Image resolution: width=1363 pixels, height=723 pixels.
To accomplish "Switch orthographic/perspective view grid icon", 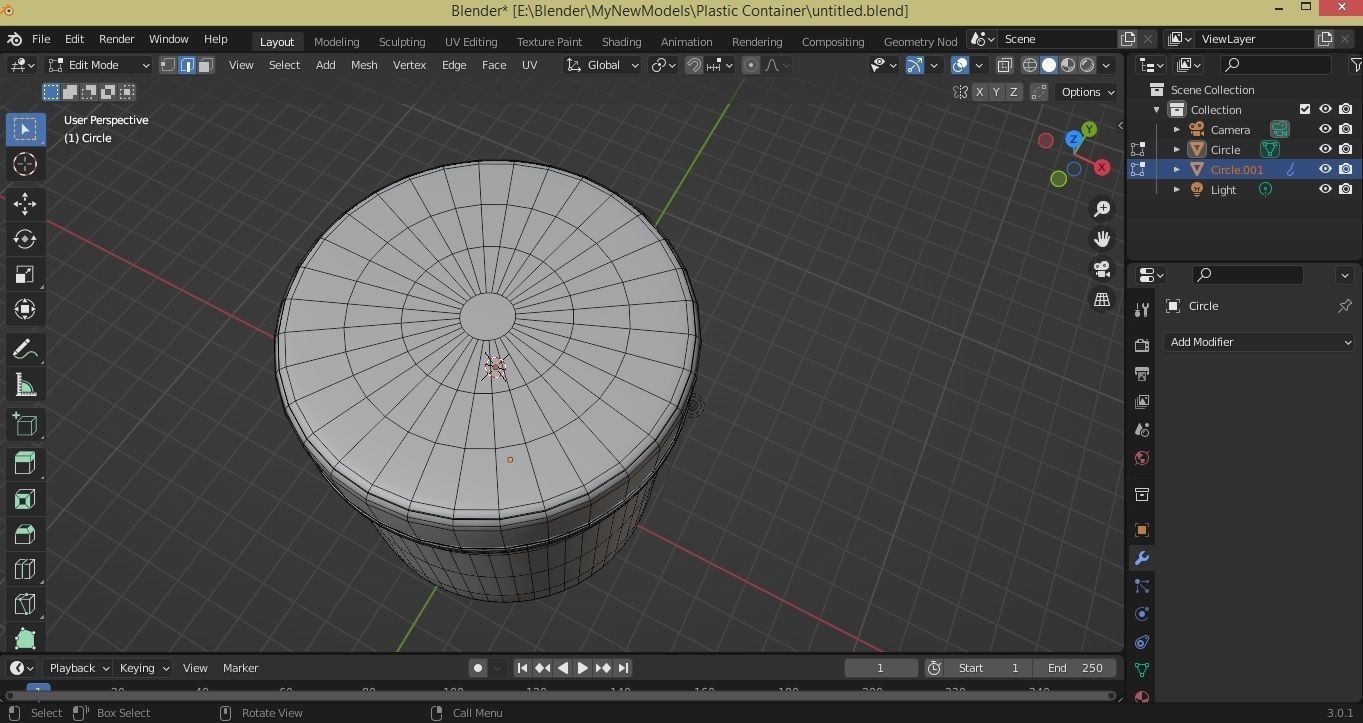I will tap(1102, 299).
